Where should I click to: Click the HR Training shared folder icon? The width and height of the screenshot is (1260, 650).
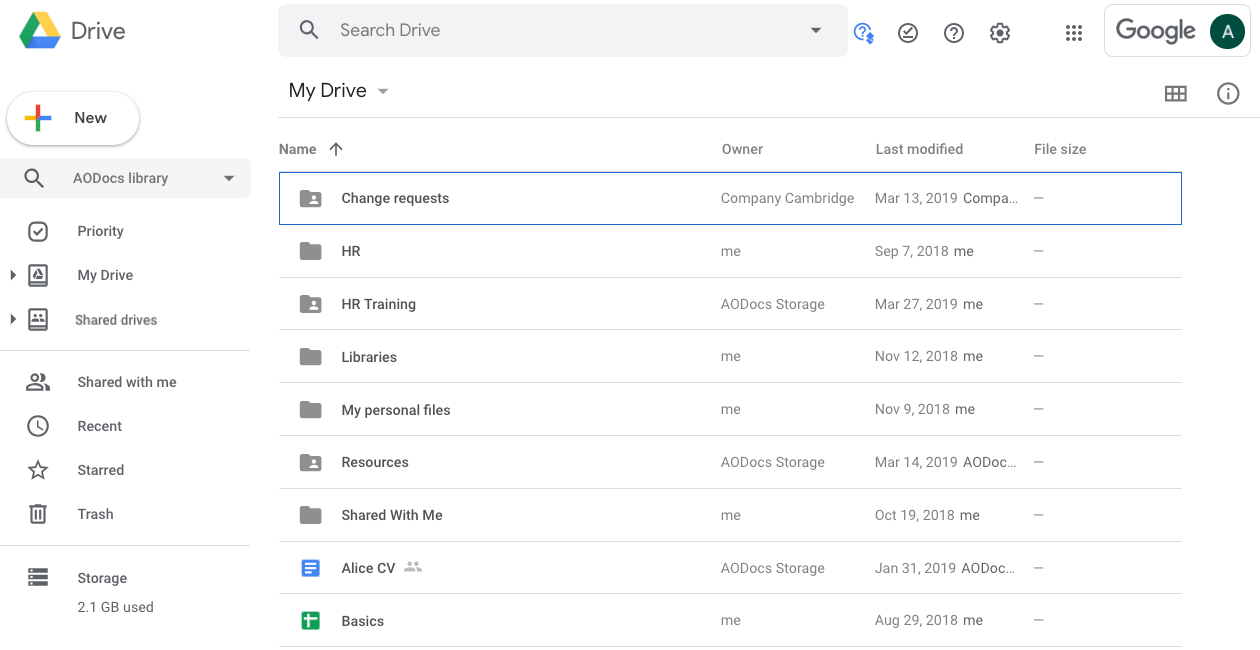point(311,304)
